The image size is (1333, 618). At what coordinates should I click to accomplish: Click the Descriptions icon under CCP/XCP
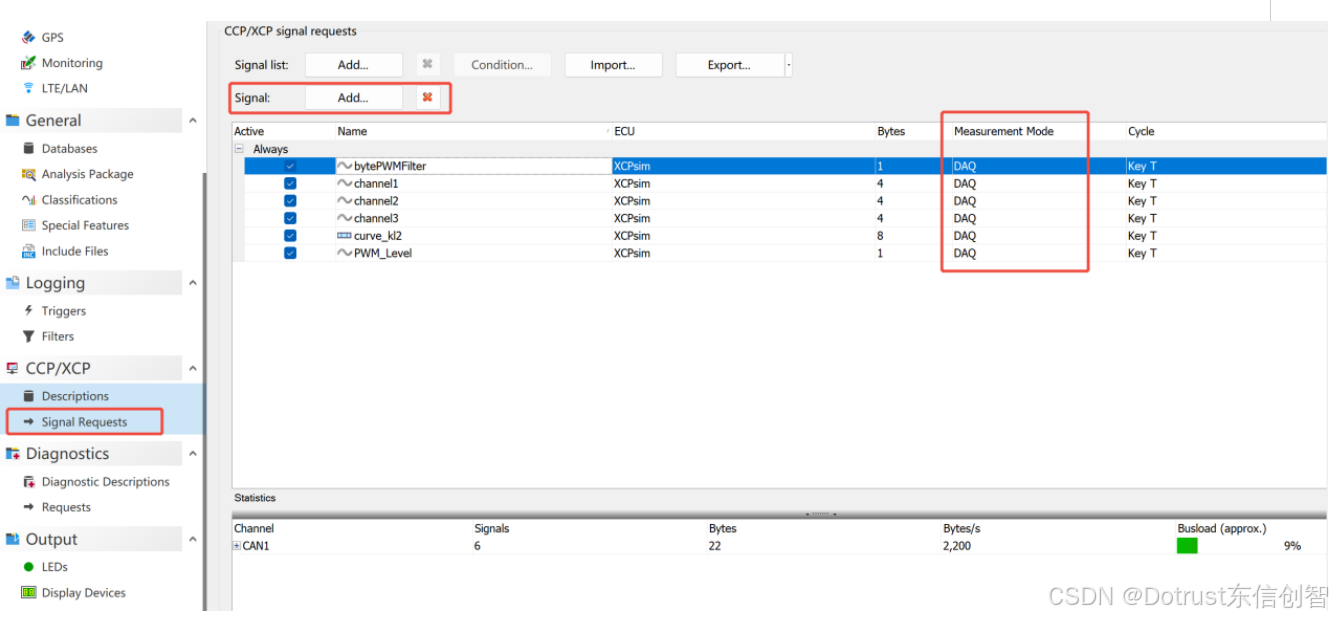tap(28, 396)
